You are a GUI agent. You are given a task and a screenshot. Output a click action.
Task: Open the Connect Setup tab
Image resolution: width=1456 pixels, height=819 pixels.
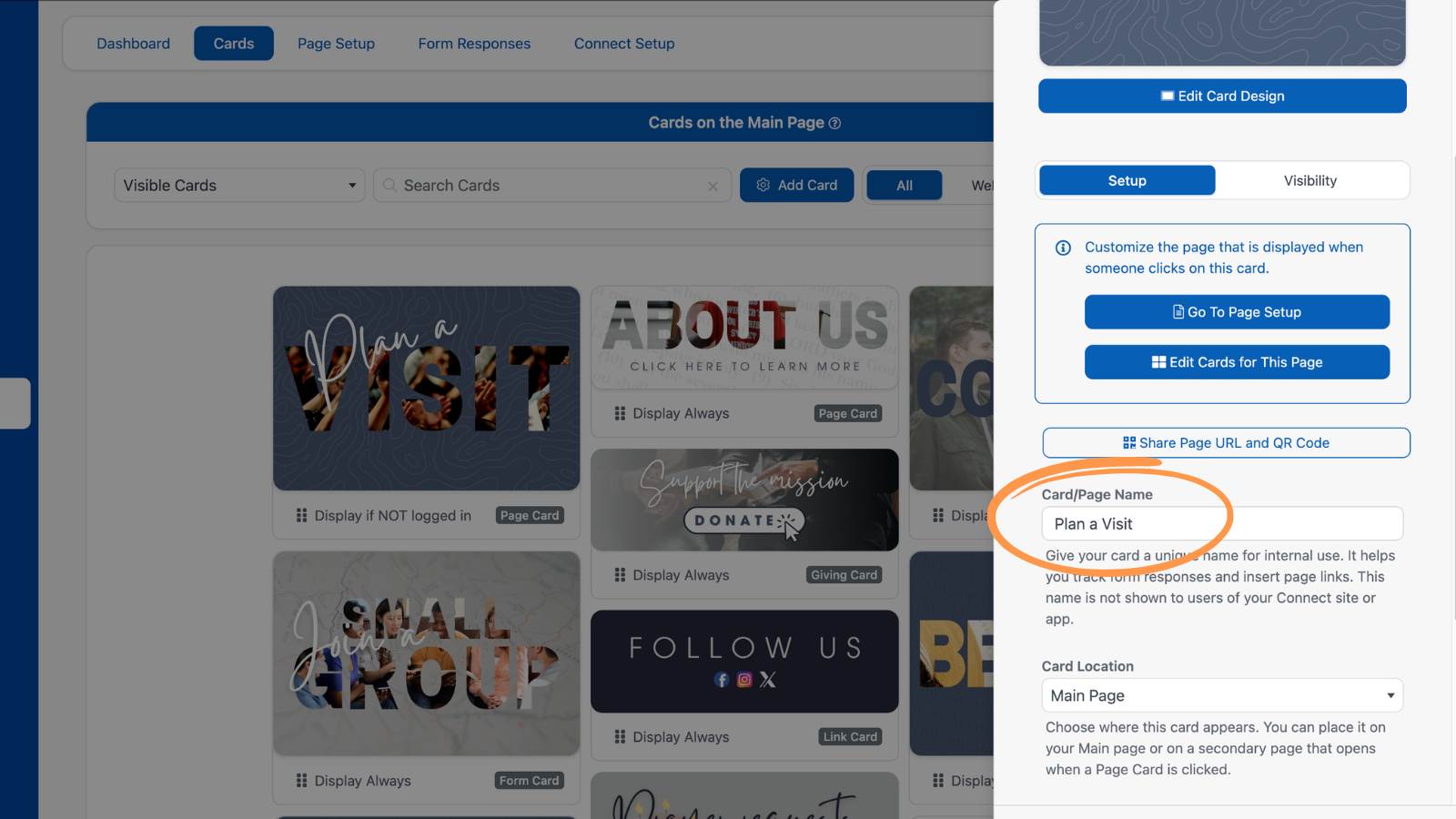pos(624,44)
